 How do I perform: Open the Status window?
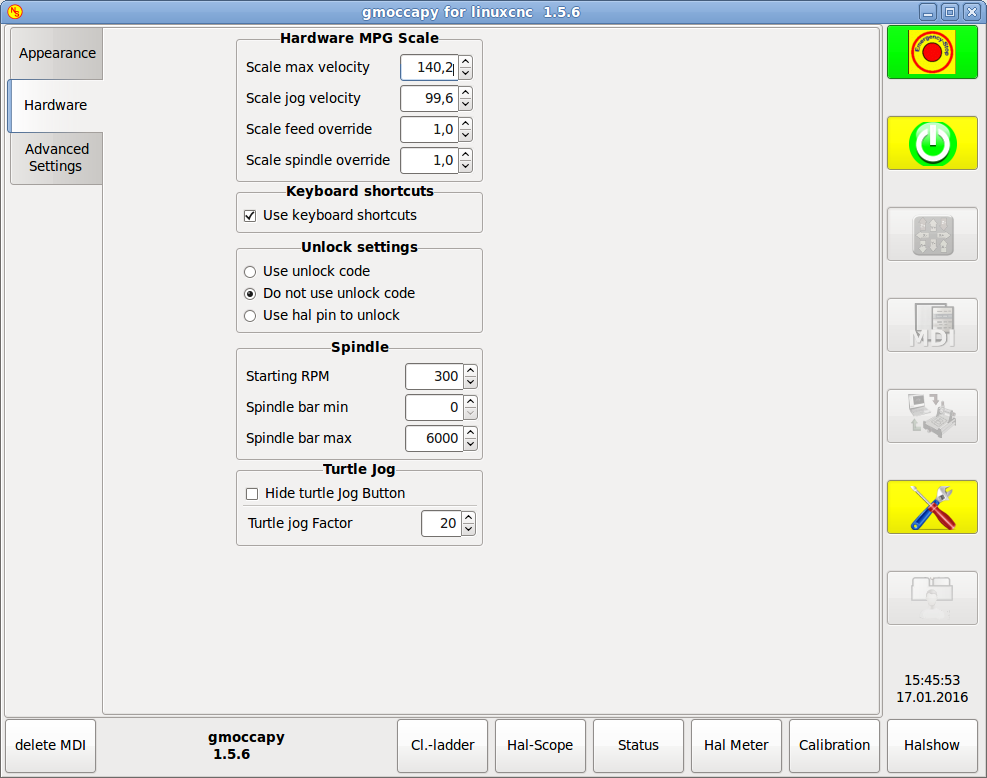click(x=638, y=745)
